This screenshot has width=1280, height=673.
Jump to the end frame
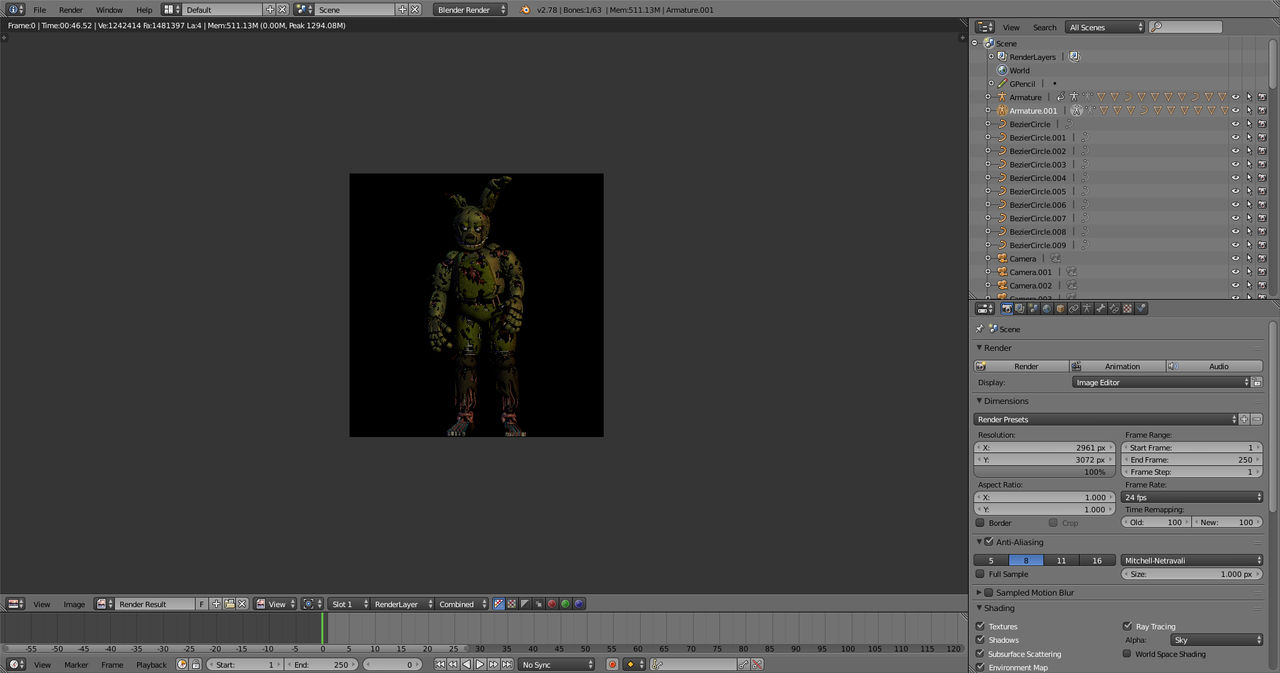(507, 664)
